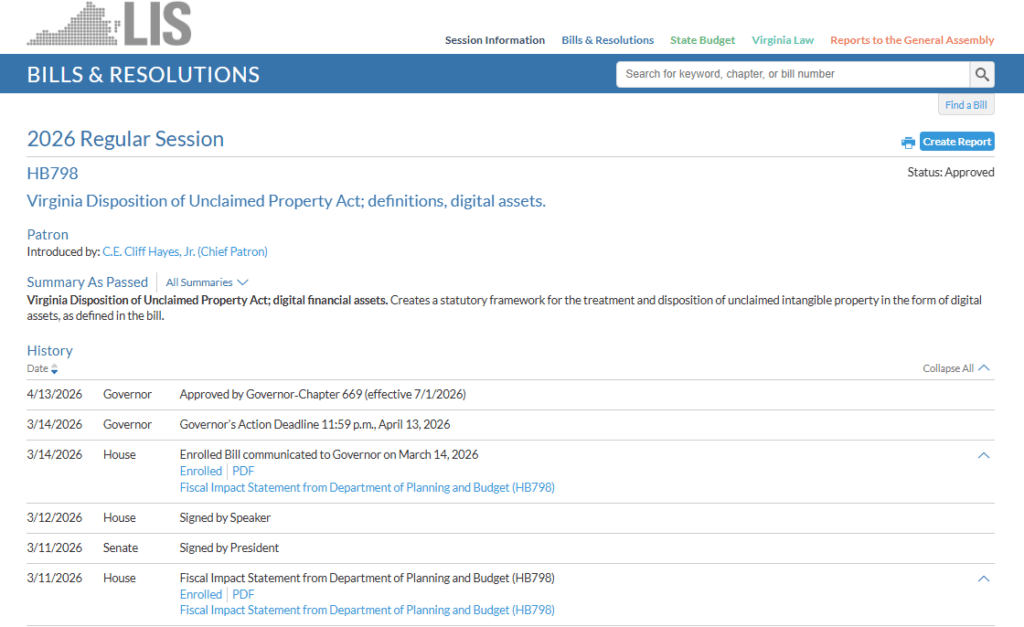1024x627 pixels.
Task: Click the LIS logo
Action: point(109,24)
